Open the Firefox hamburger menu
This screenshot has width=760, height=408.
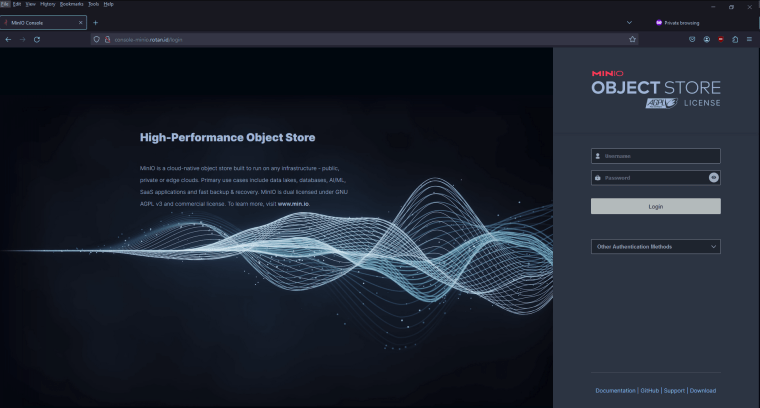[x=749, y=40]
